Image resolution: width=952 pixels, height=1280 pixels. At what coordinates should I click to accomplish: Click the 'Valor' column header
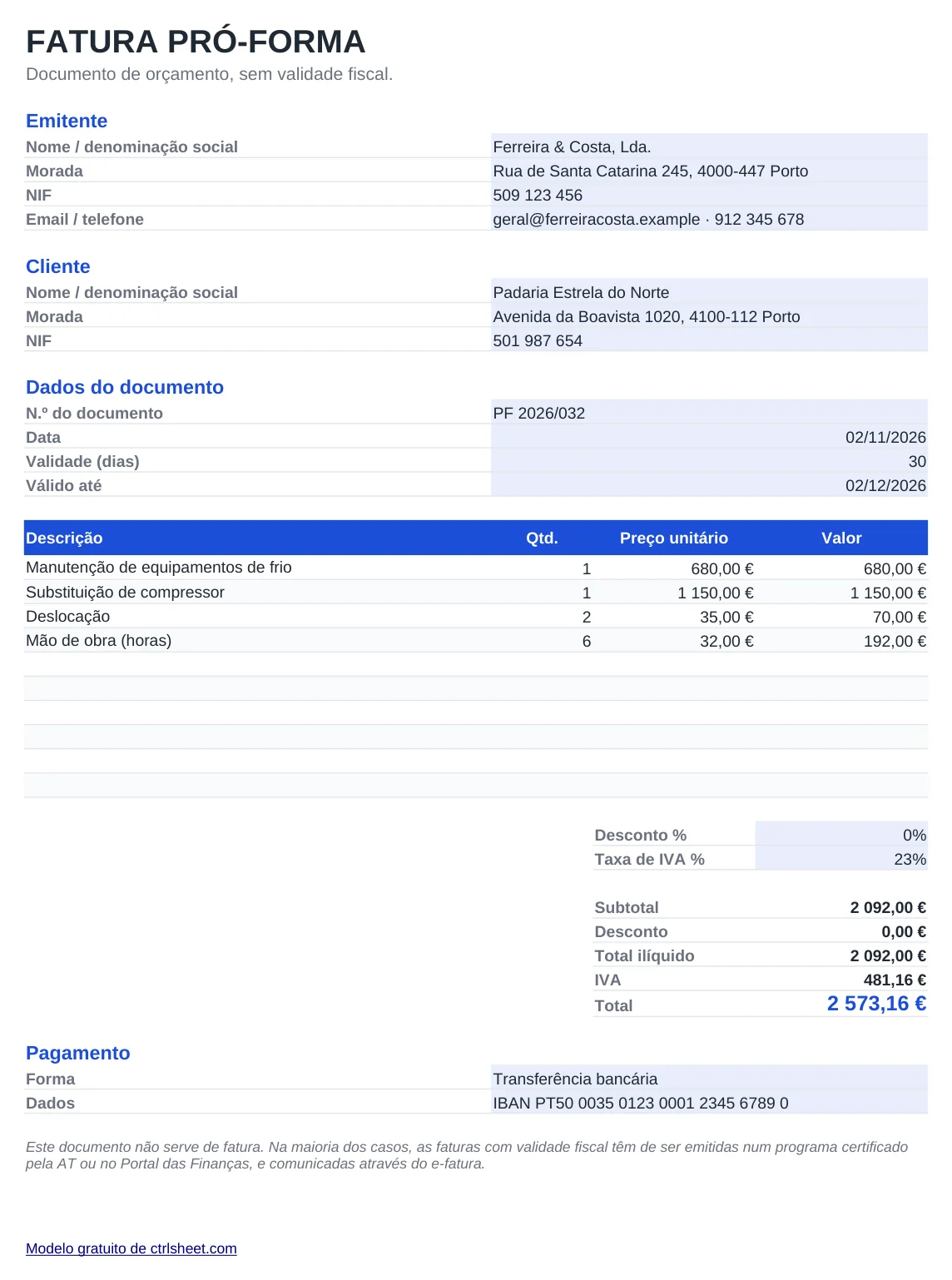tap(841, 538)
